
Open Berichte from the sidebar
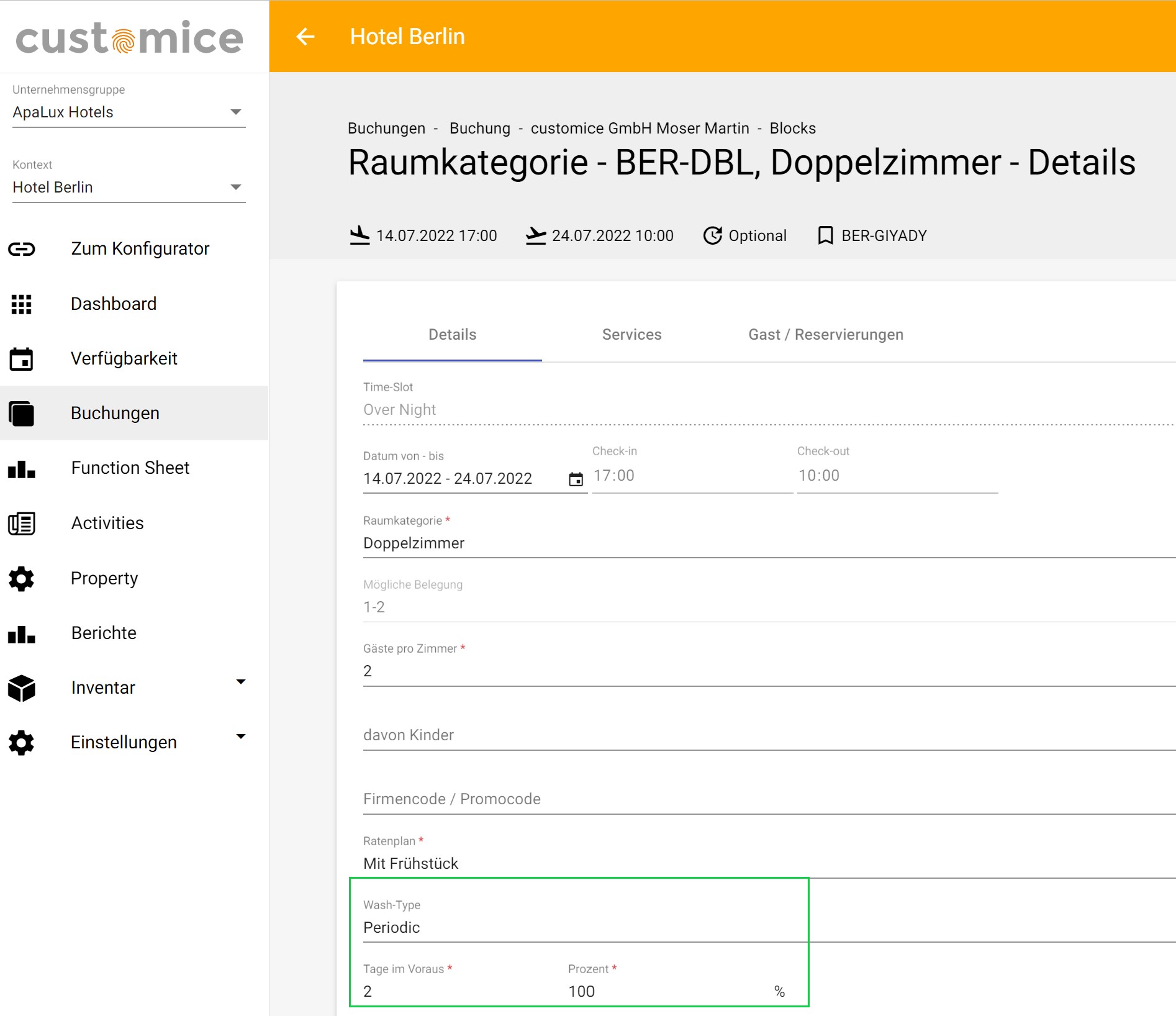[134, 633]
